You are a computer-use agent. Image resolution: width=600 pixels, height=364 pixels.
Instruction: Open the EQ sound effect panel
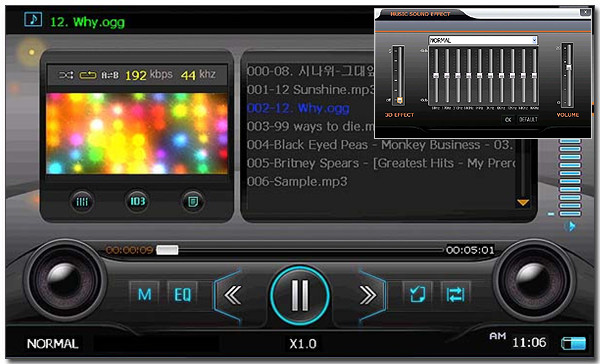click(182, 294)
